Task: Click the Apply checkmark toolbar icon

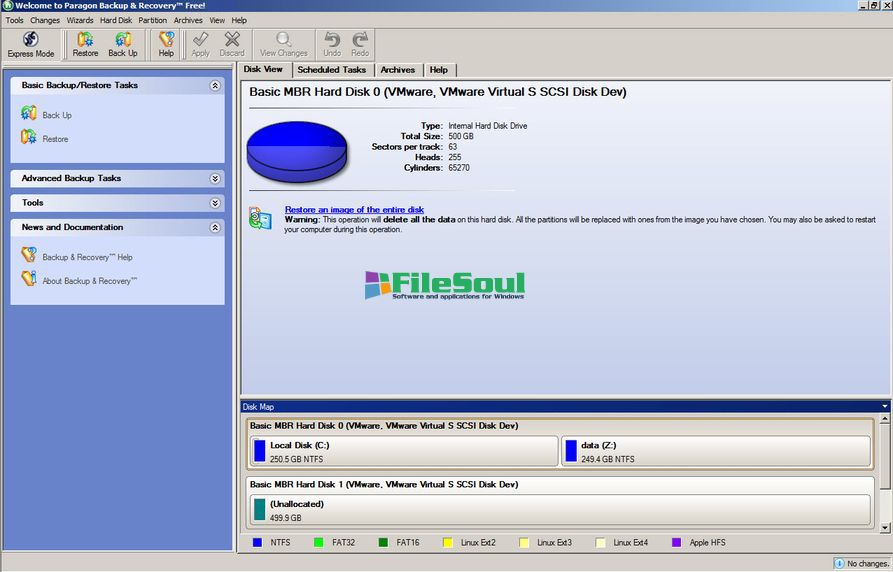Action: coord(201,40)
